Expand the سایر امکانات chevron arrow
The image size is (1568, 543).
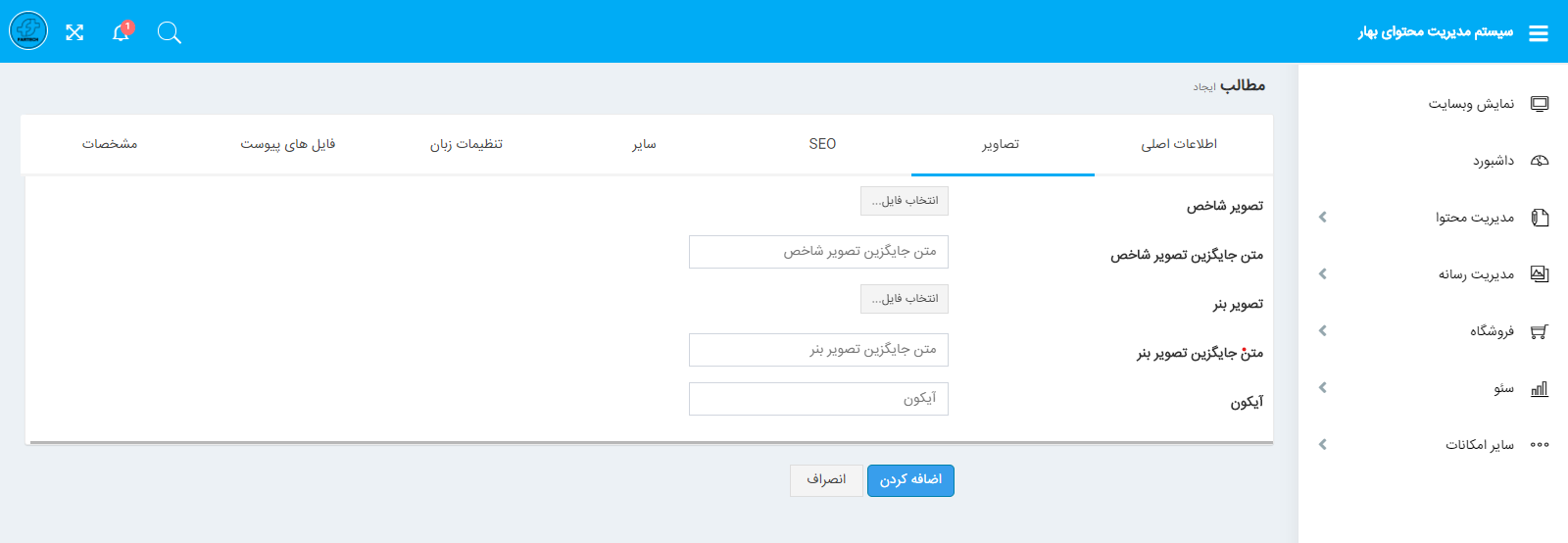[x=1323, y=445]
